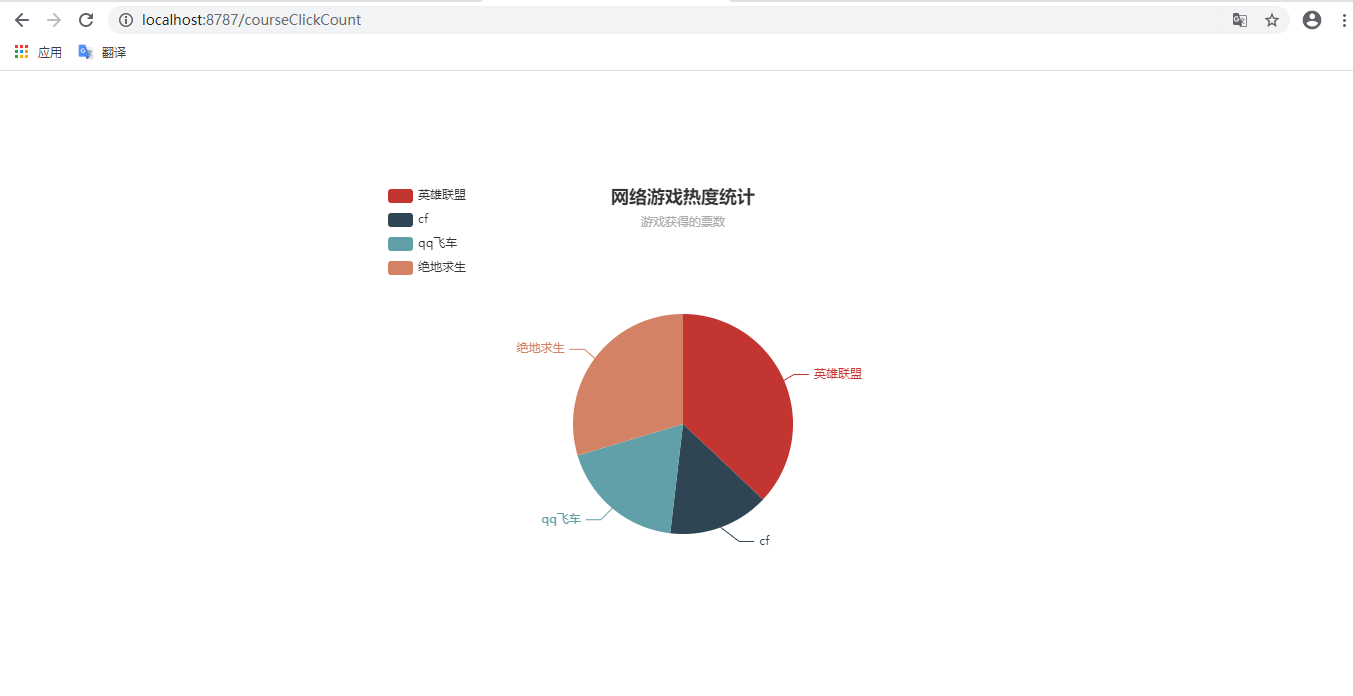The image size is (1353, 696).
Task: Open the browser profile avatar
Action: click(x=1311, y=19)
